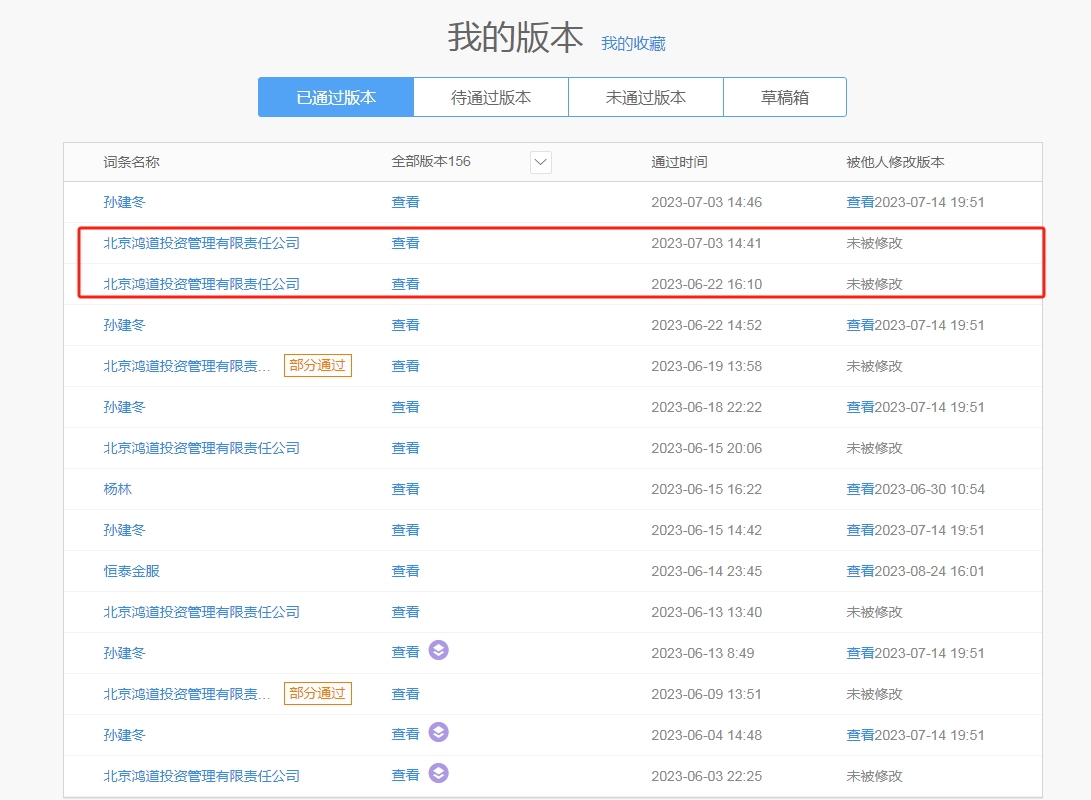
Task: Click the 部分通过 badge in the 2023-06-19 row
Action: [x=318, y=365]
